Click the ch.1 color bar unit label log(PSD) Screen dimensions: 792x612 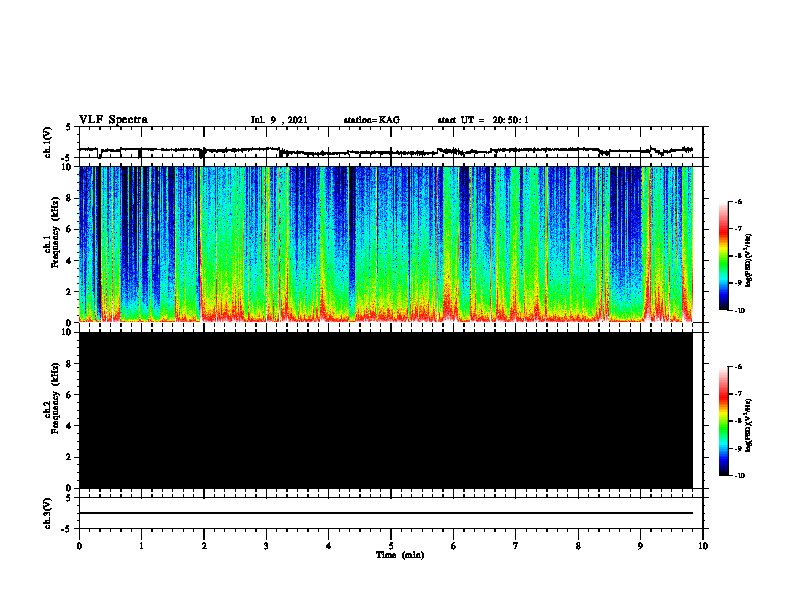749,261
